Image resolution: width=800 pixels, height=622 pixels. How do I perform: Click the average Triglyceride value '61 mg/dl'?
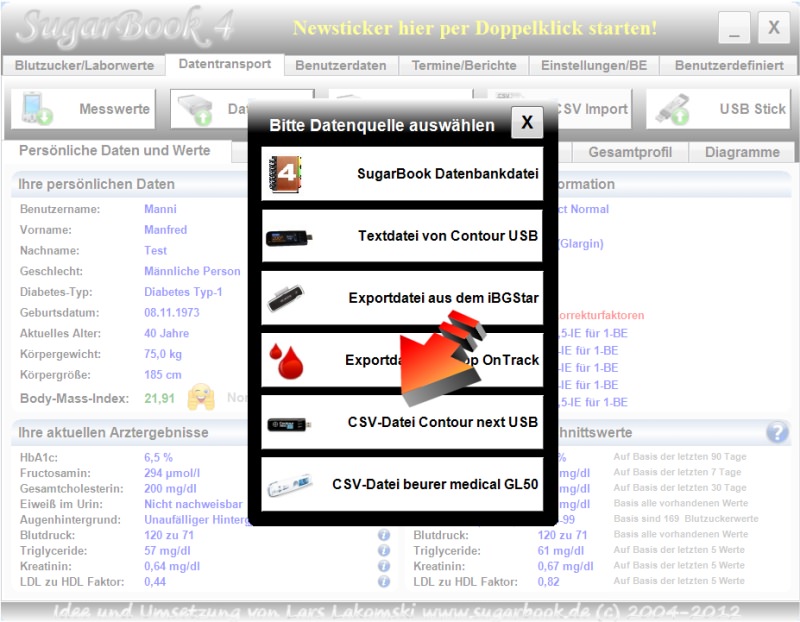point(561,551)
